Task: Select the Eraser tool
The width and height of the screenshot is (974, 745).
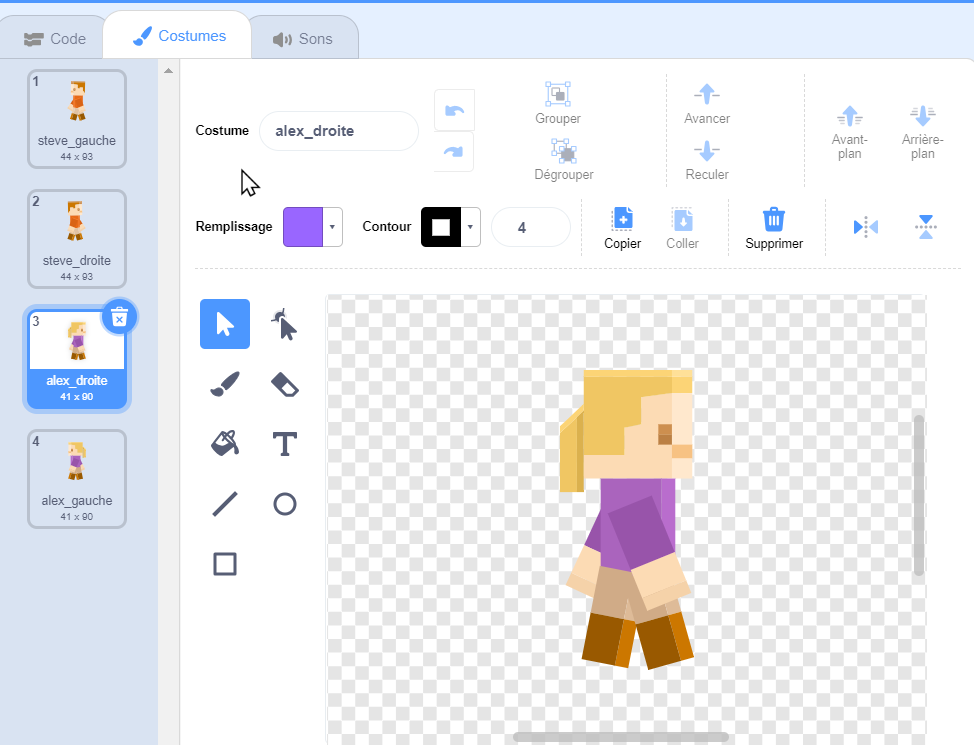Action: 284,384
